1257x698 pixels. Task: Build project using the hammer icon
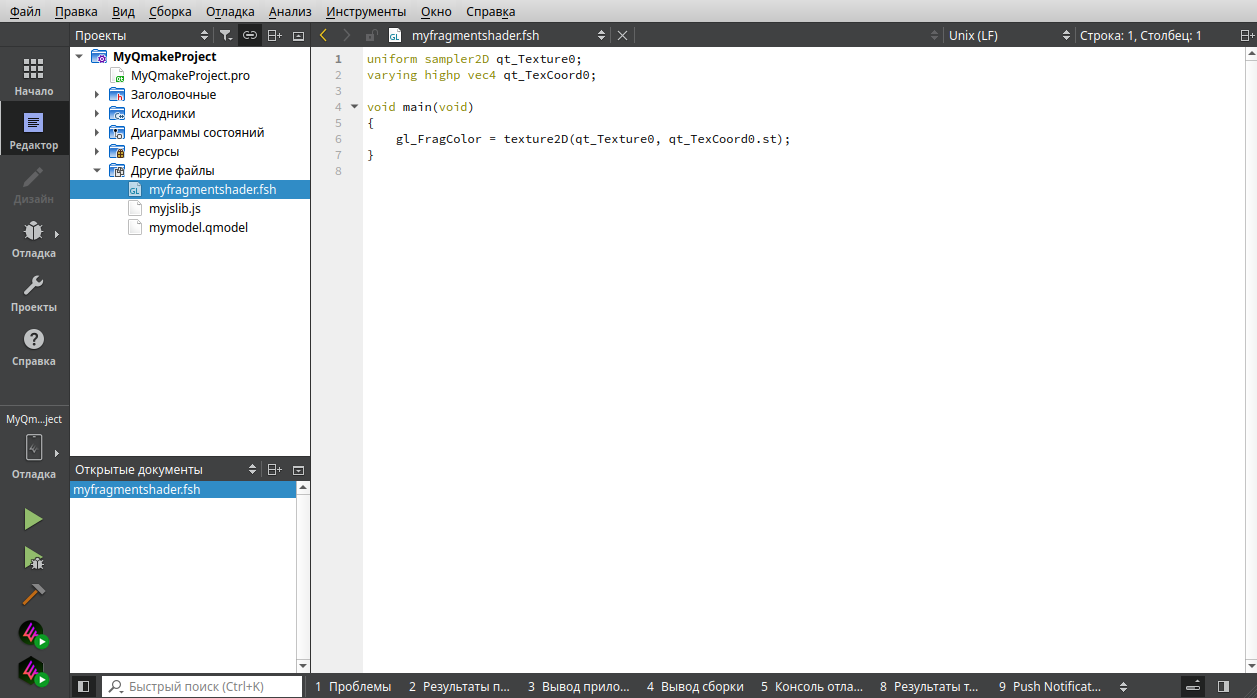[33, 595]
